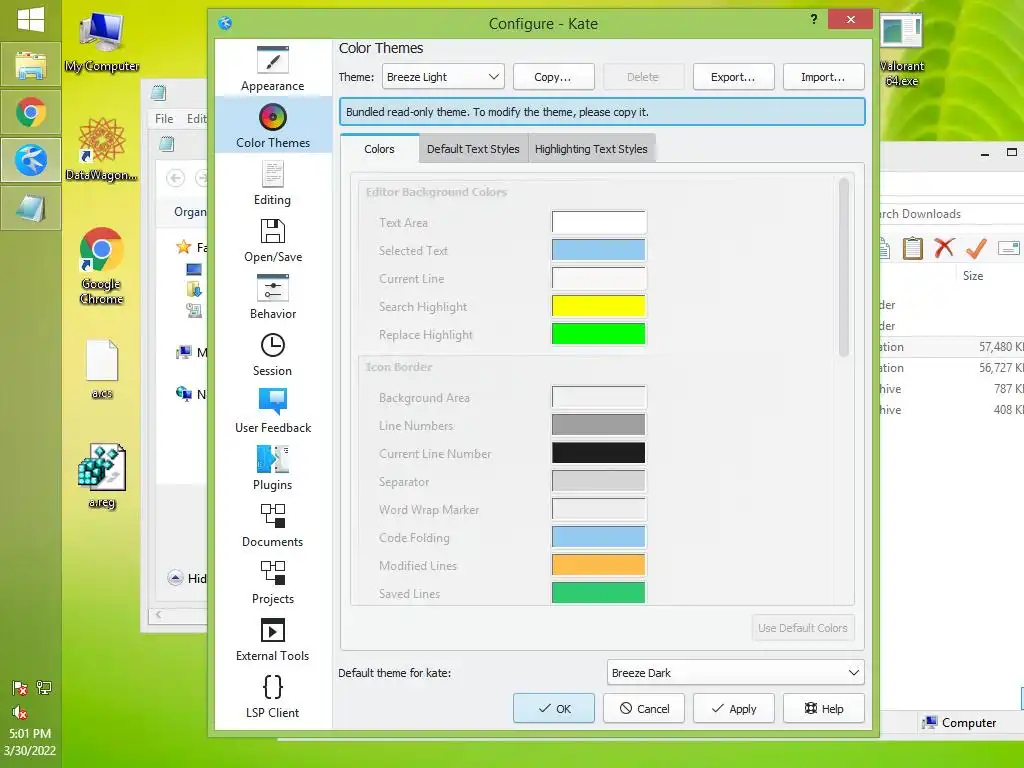Image resolution: width=1024 pixels, height=768 pixels.
Task: Open the External Tools settings page
Action: (x=272, y=639)
